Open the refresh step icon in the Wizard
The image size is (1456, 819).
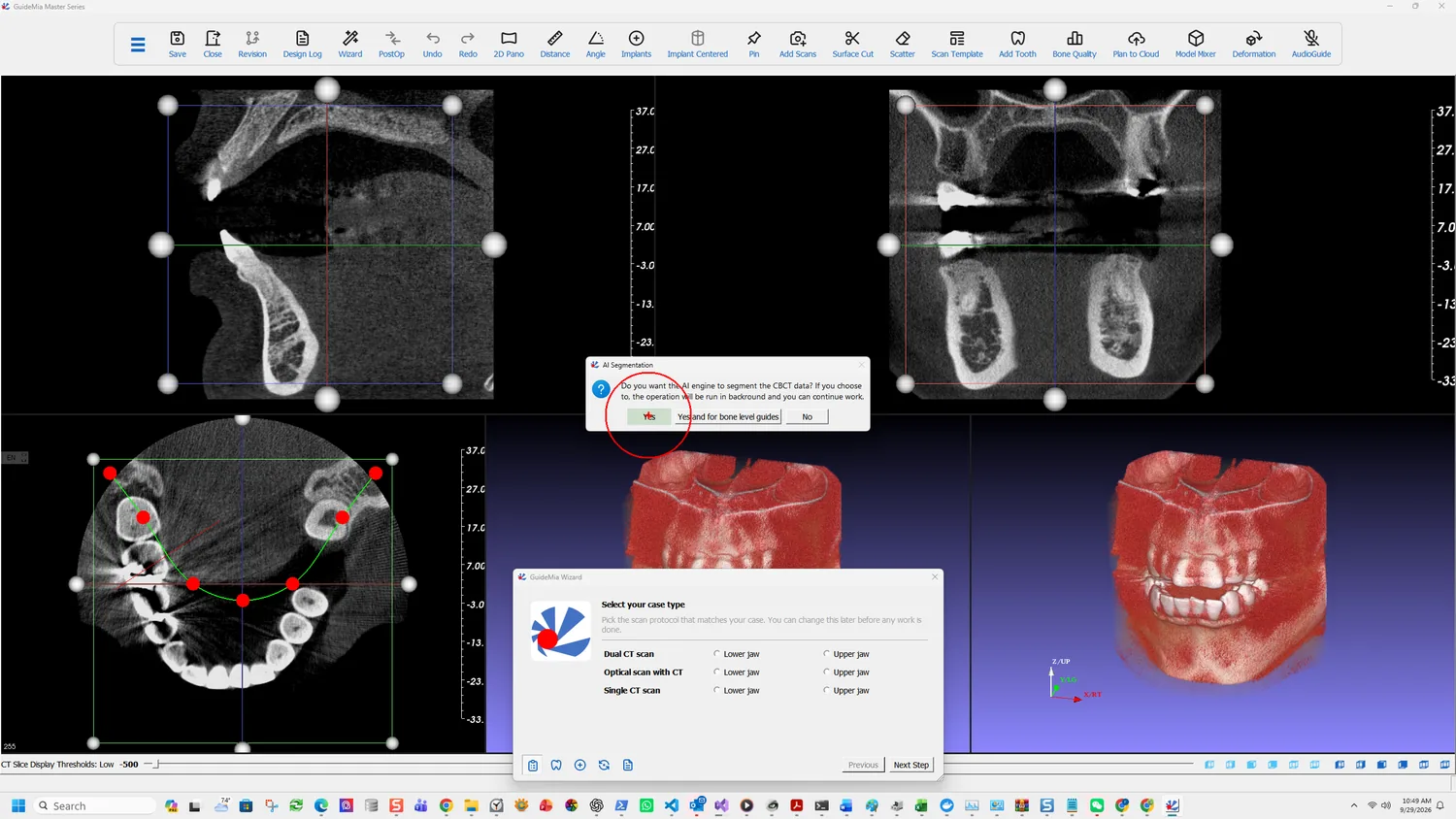(x=604, y=766)
